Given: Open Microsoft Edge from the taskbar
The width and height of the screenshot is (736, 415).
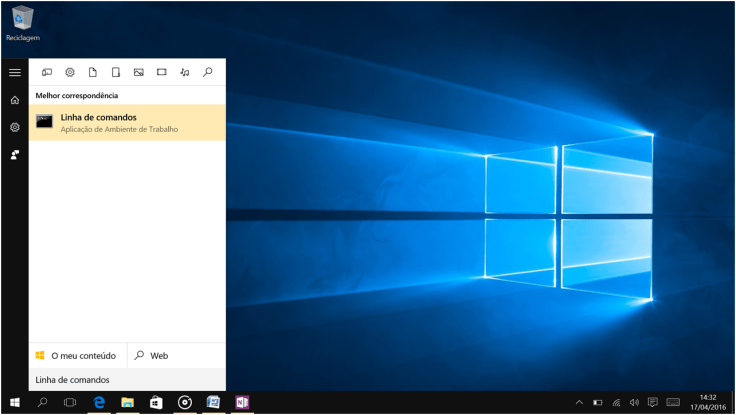Looking at the screenshot, I should coord(99,403).
